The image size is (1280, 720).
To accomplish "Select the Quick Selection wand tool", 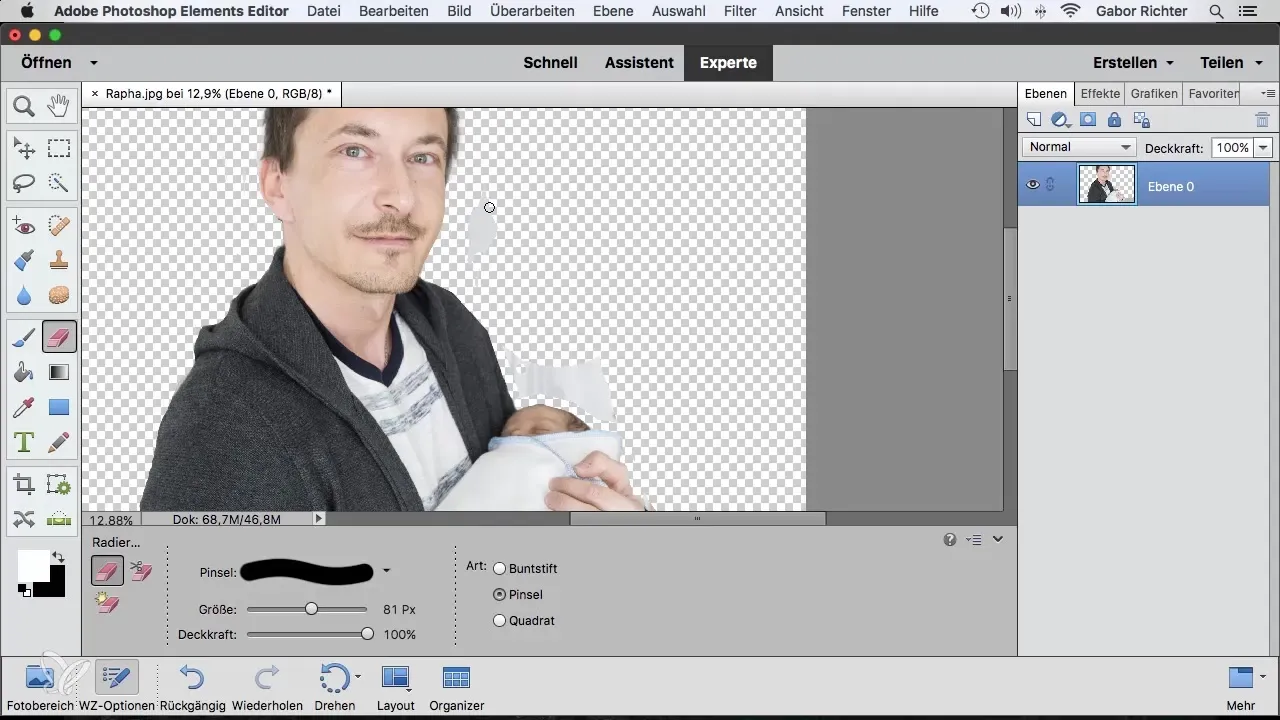I will pos(59,183).
